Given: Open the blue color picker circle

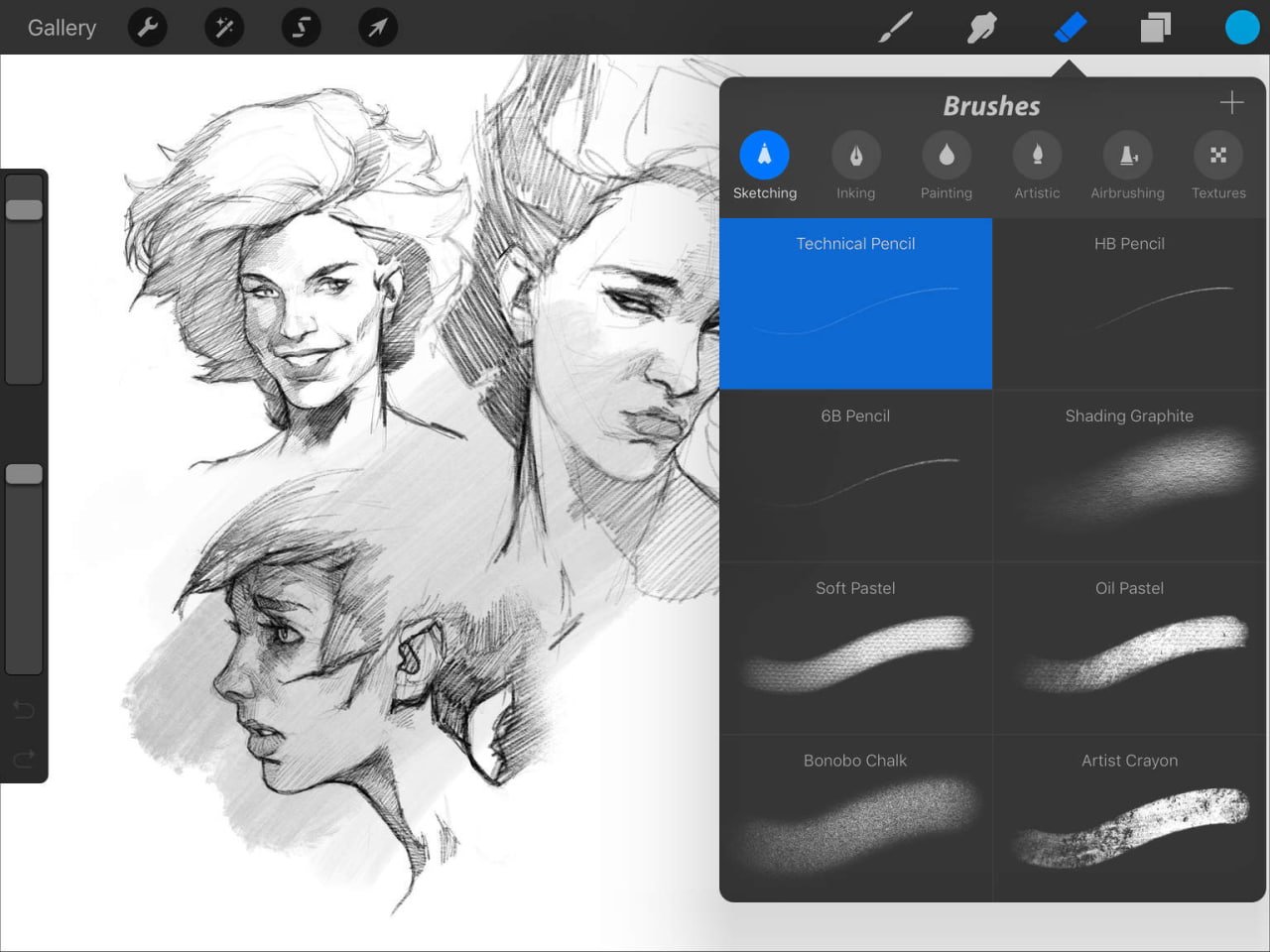Looking at the screenshot, I should (1241, 27).
